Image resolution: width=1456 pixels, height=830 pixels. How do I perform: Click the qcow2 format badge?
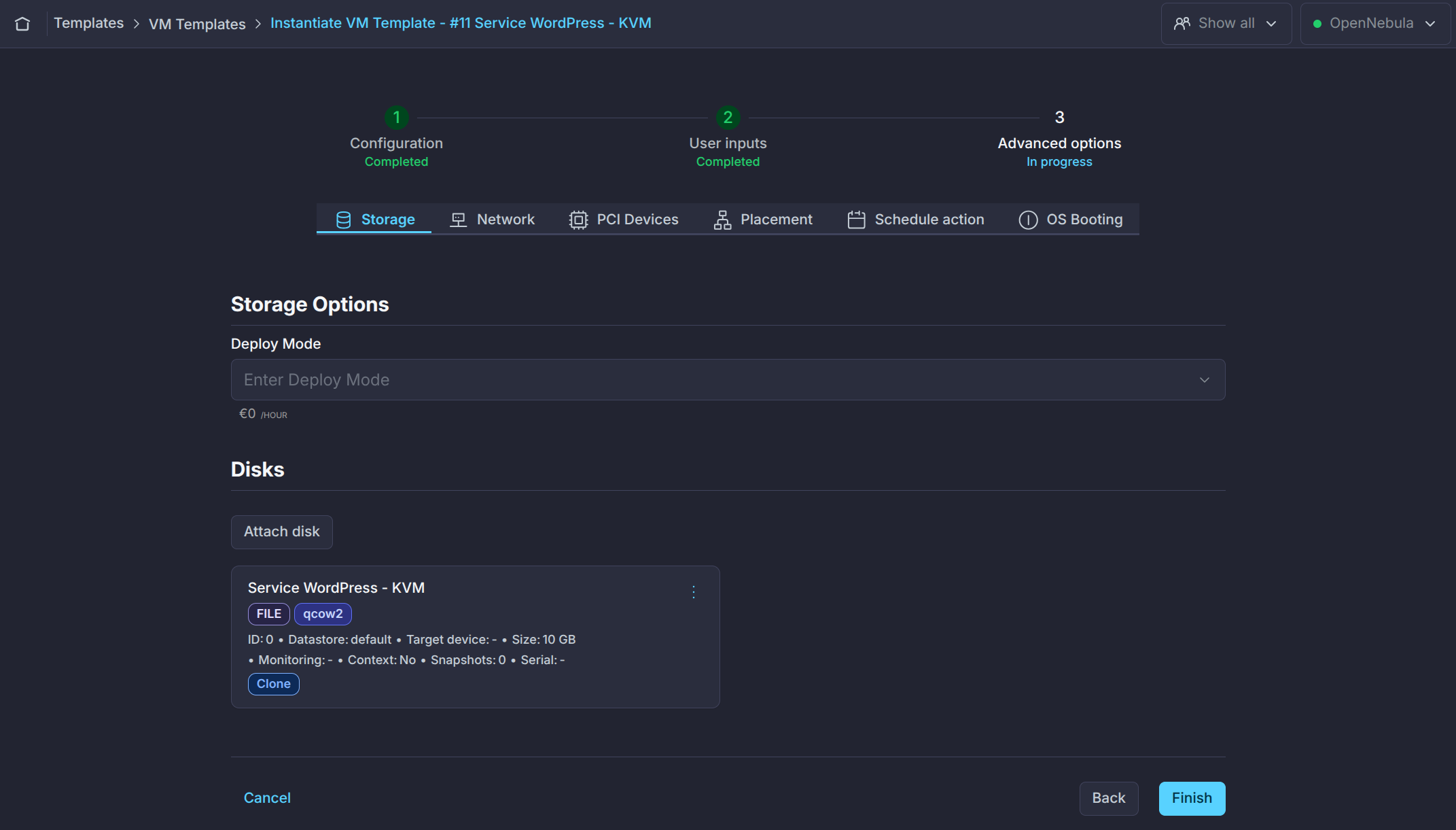pos(323,614)
